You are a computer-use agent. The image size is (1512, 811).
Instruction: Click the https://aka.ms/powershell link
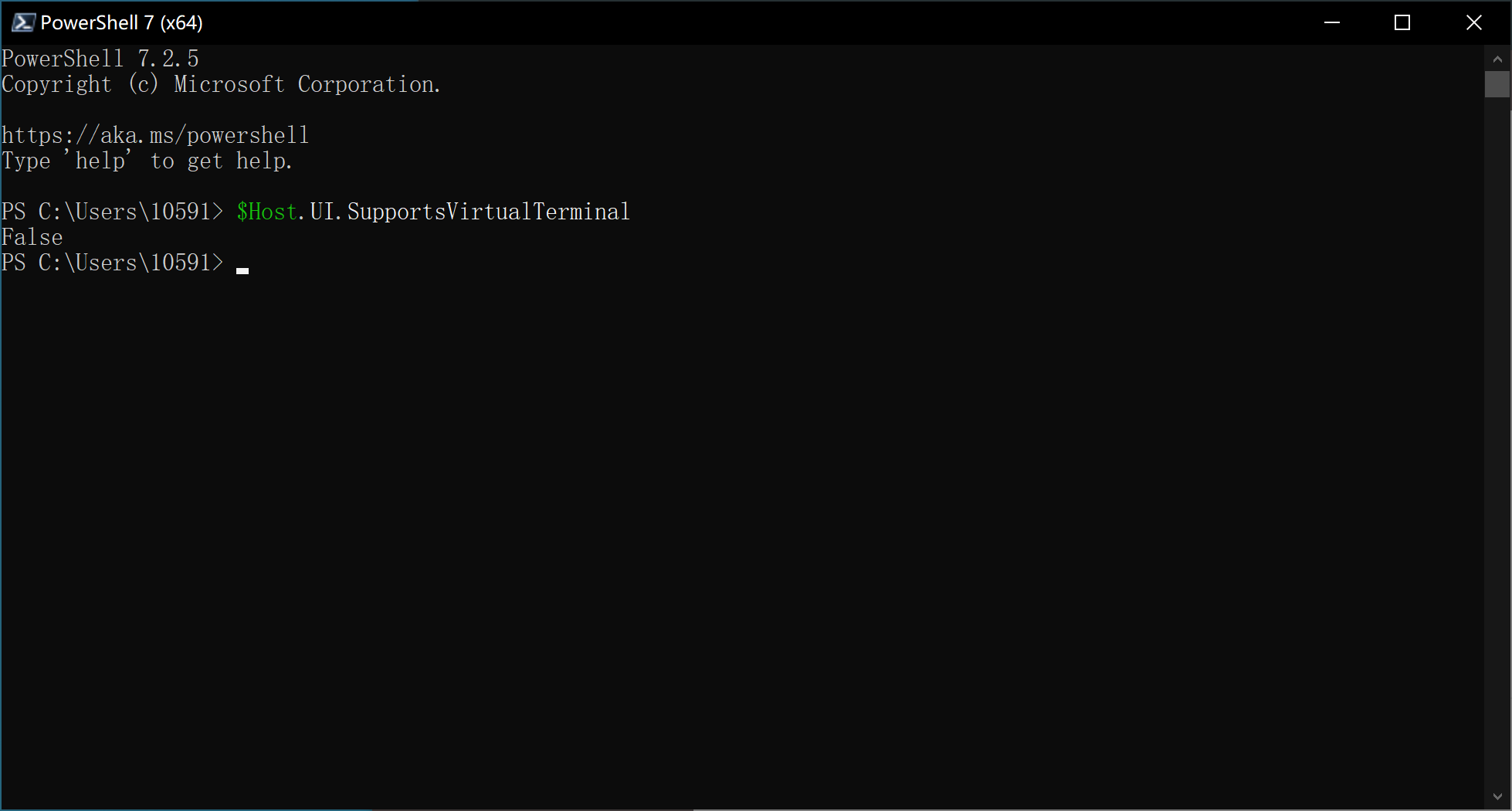pos(156,134)
